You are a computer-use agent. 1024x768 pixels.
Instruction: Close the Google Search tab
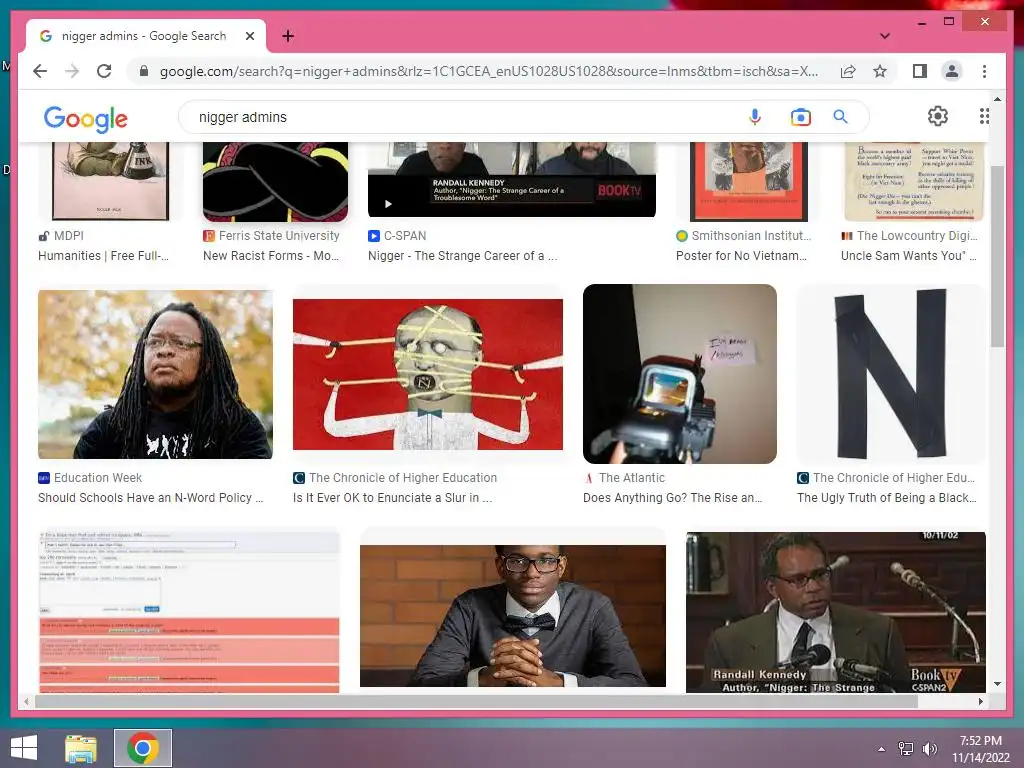249,36
